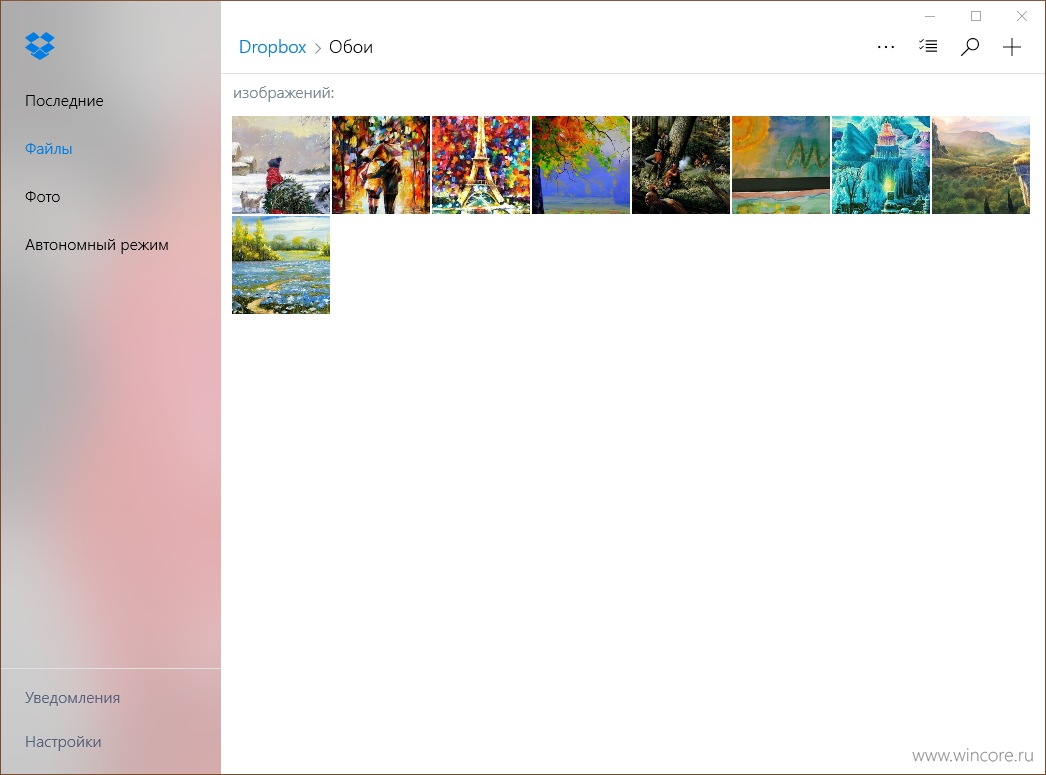Click the Обои breadcrumb folder name
Image resolution: width=1046 pixels, height=775 pixels.
pos(351,47)
